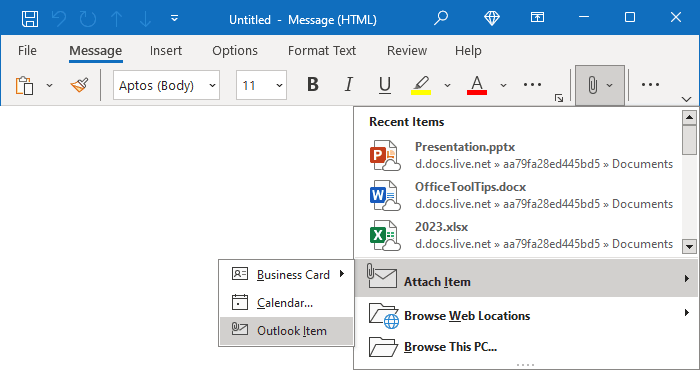Screen dimensions: 700x370
Task: Click the recent items scroll down arrow
Action: point(689,246)
